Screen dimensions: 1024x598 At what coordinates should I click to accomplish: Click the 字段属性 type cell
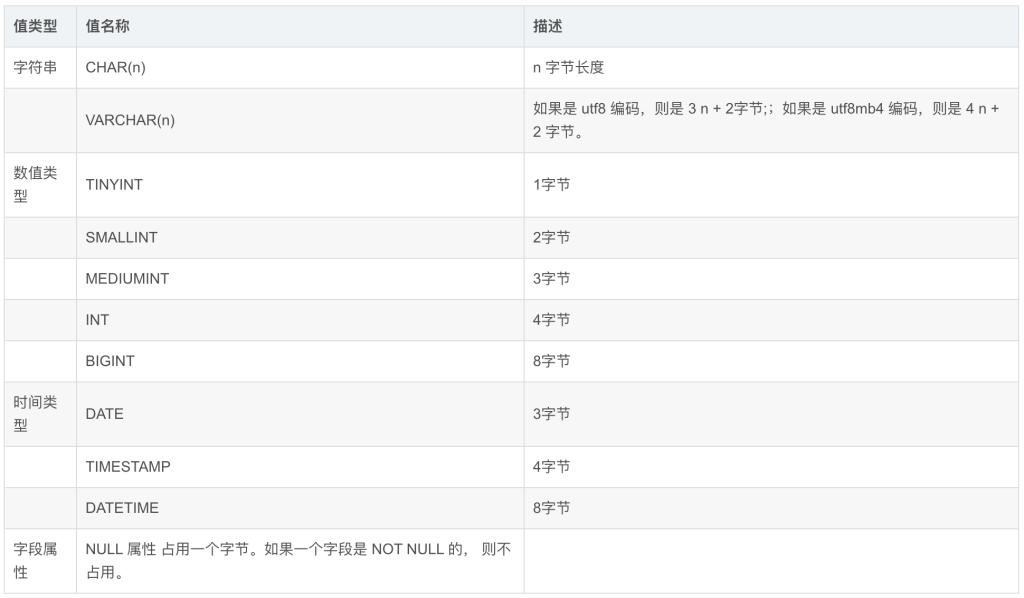(40, 561)
